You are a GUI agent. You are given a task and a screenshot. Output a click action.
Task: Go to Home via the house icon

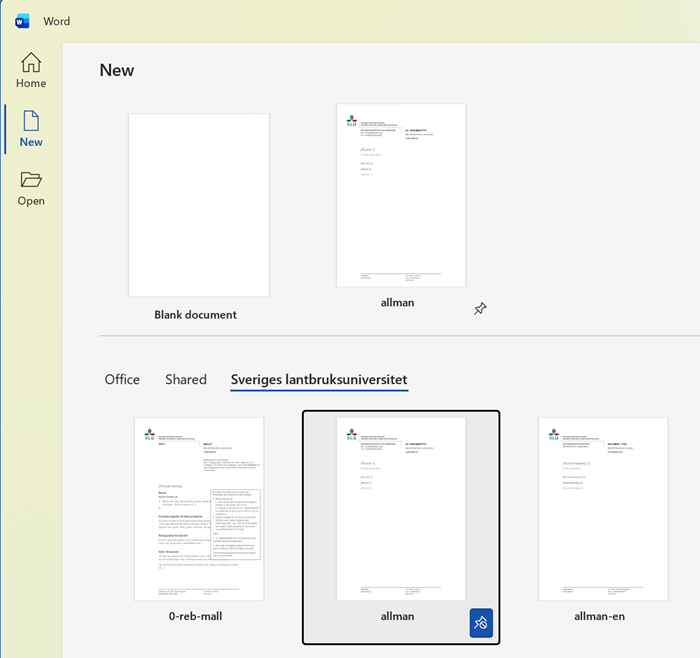(x=31, y=63)
